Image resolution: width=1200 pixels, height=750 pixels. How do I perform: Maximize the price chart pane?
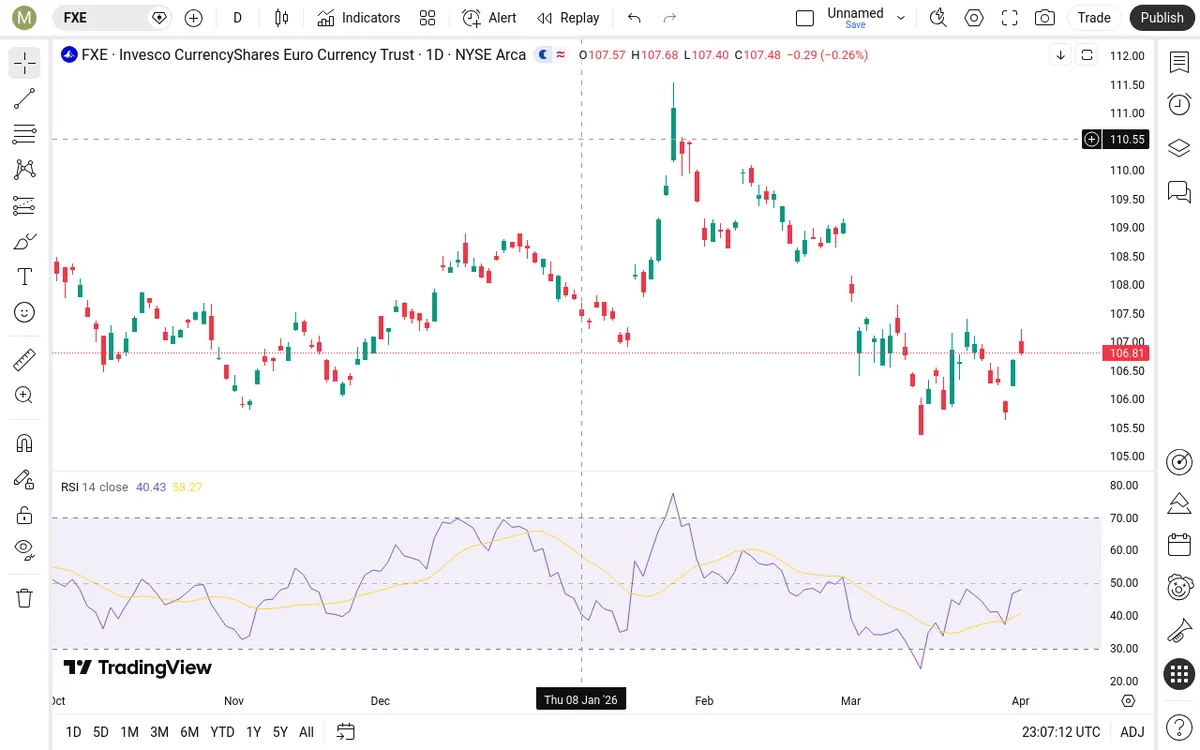click(x=1087, y=55)
